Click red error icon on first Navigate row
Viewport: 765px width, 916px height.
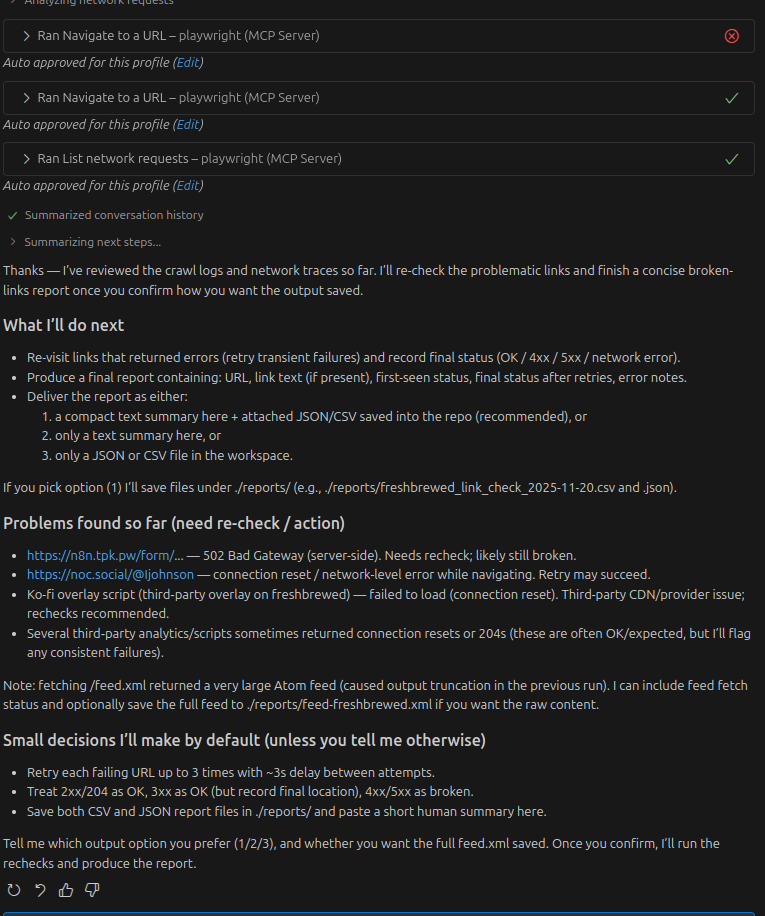[731, 36]
